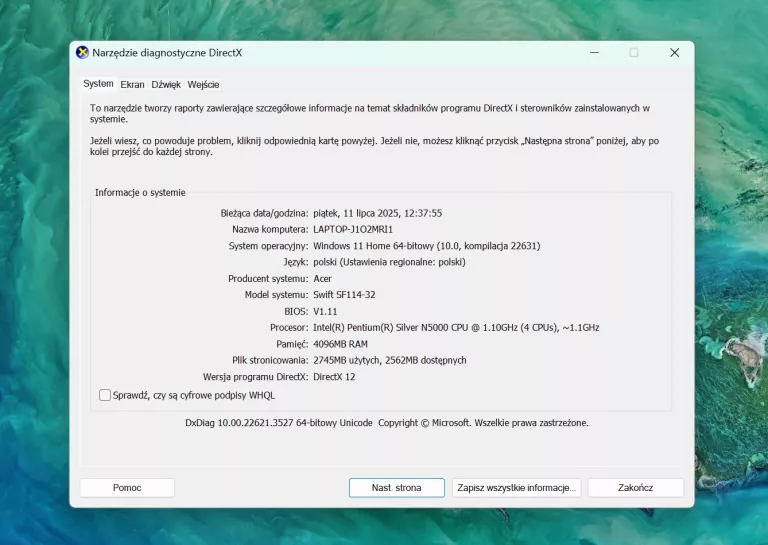The height and width of the screenshot is (545, 768).
Task: Open the Dźwięk tab
Action: (166, 85)
